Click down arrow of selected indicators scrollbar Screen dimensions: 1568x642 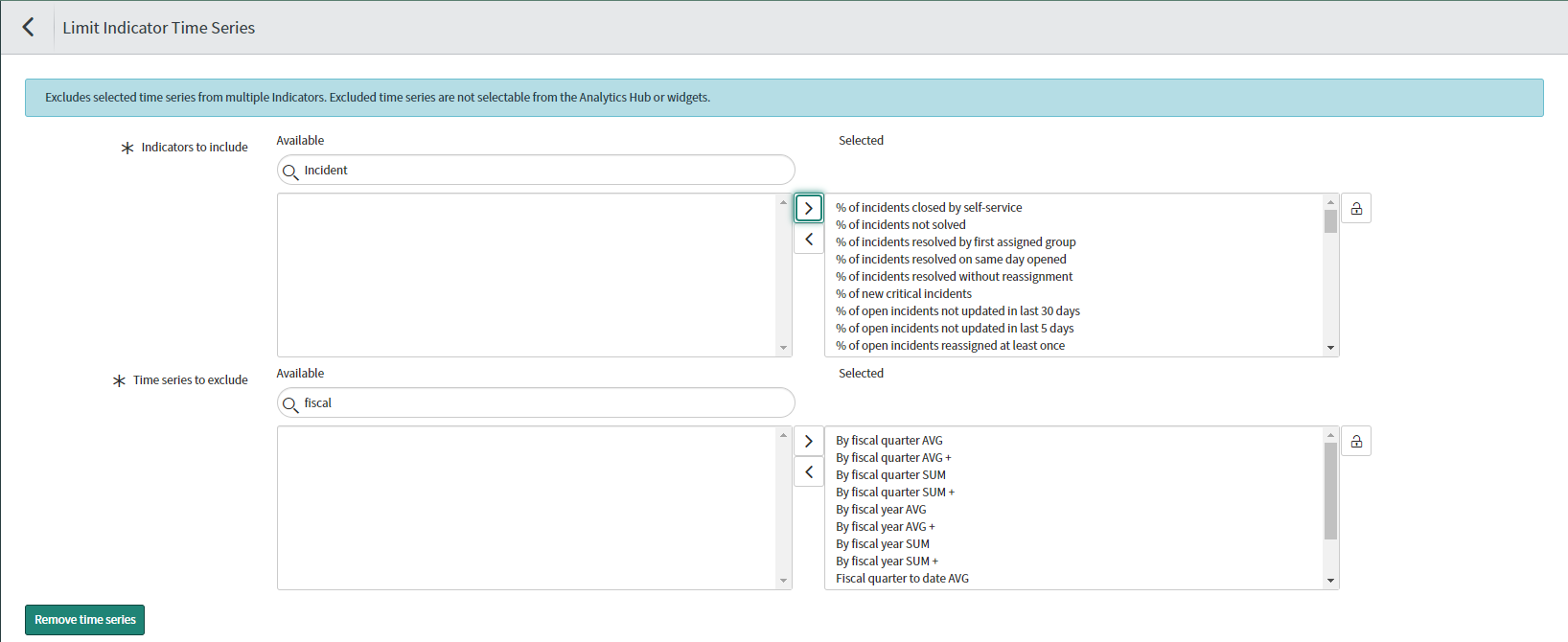click(x=1330, y=348)
